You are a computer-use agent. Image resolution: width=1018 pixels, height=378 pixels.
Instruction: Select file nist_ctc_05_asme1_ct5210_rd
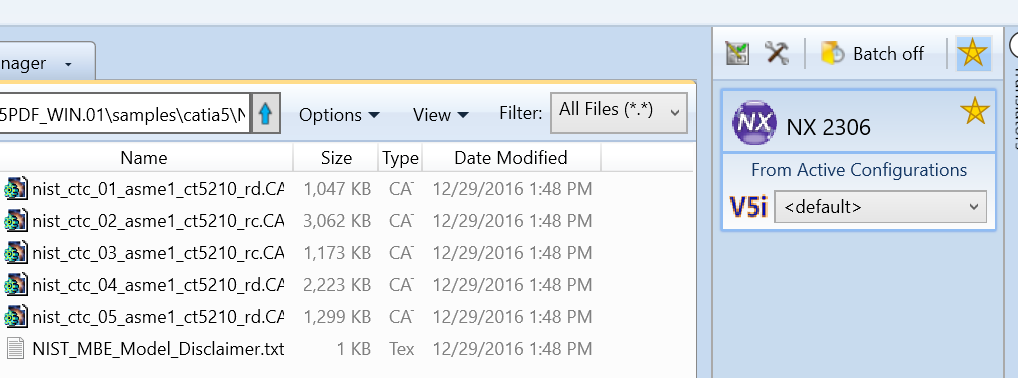click(x=158, y=316)
